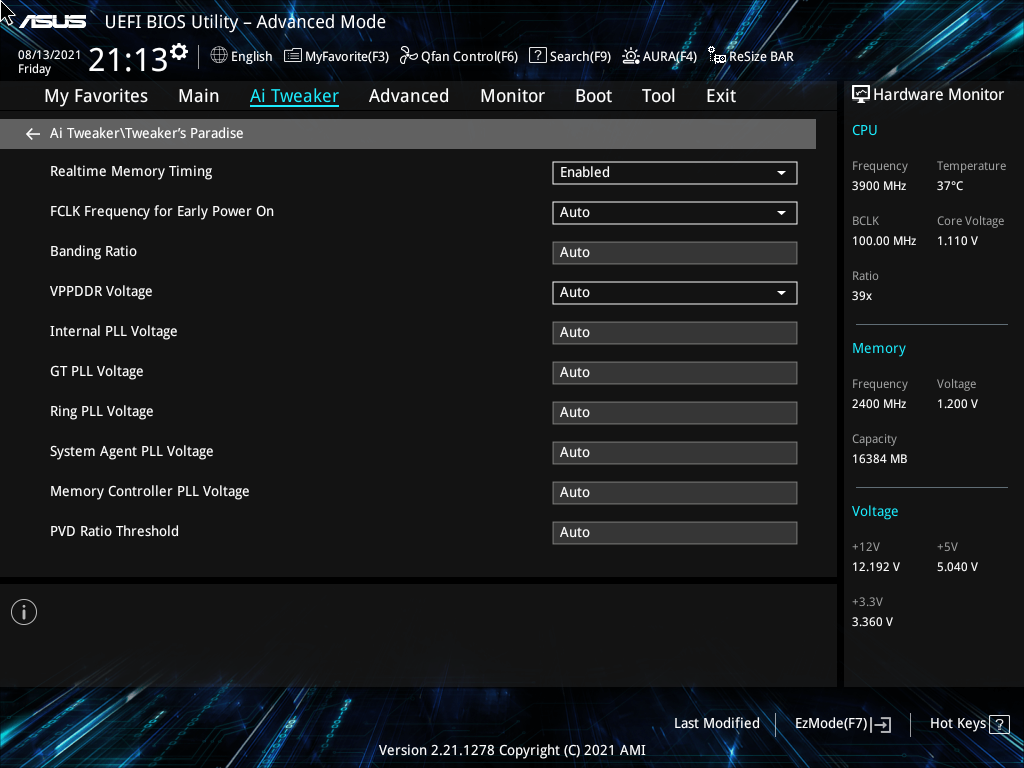Click Realtime Memory Timing label
Viewport: 1024px width, 768px height.
pyautogui.click(x=131, y=172)
